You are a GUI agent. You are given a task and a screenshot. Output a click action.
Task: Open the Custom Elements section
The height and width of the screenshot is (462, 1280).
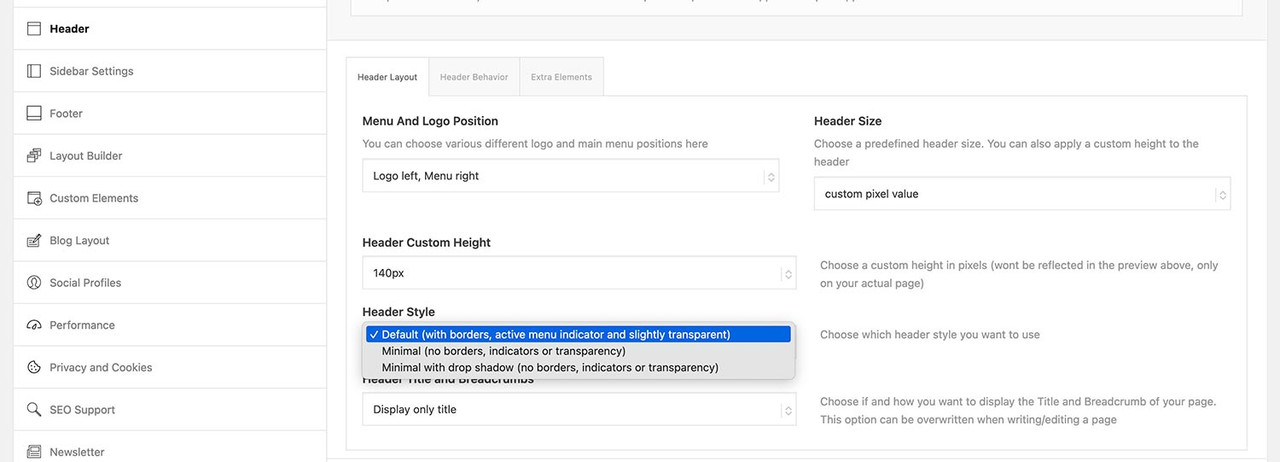coord(170,198)
